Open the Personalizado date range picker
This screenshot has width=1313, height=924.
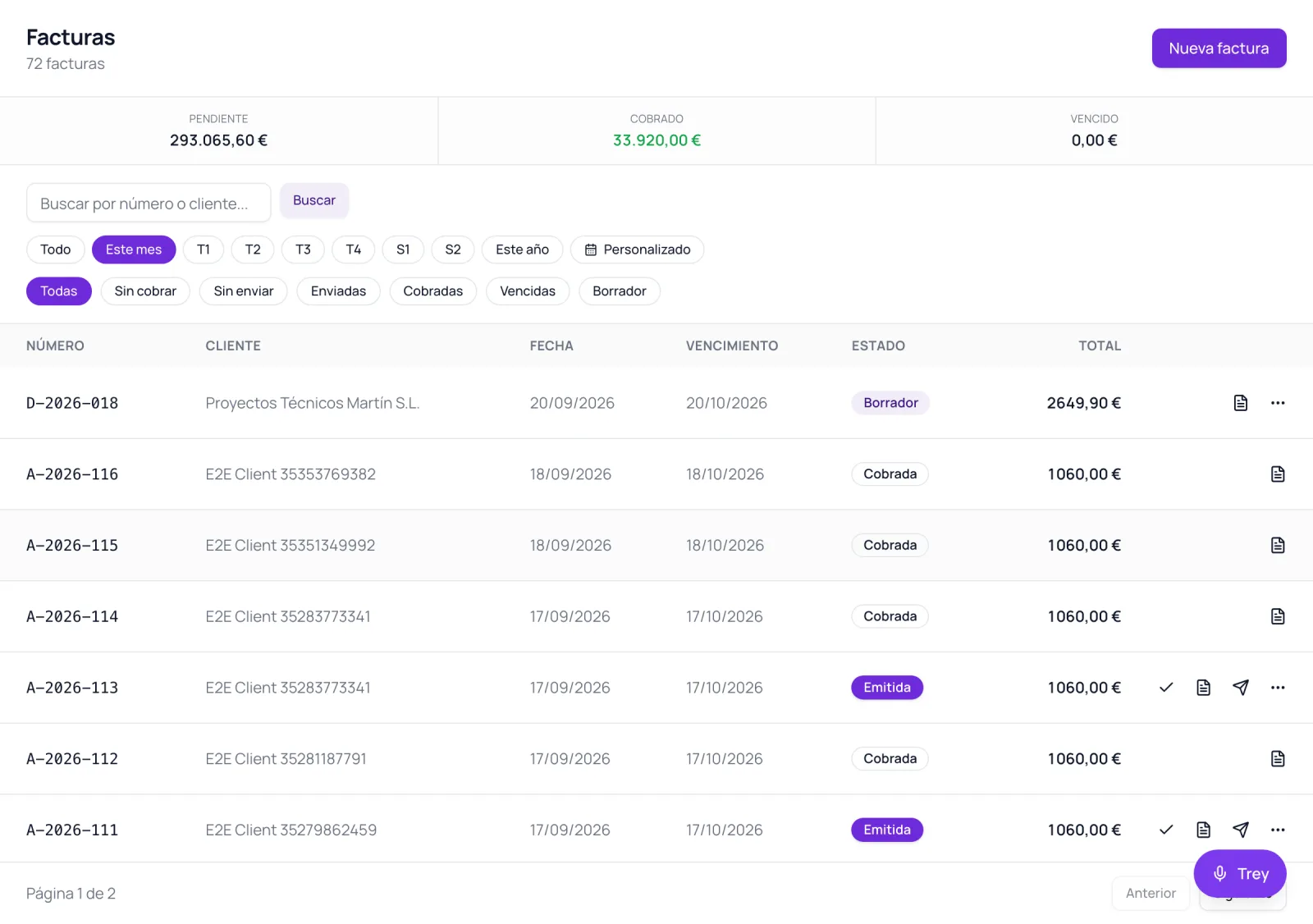pyautogui.click(x=638, y=249)
